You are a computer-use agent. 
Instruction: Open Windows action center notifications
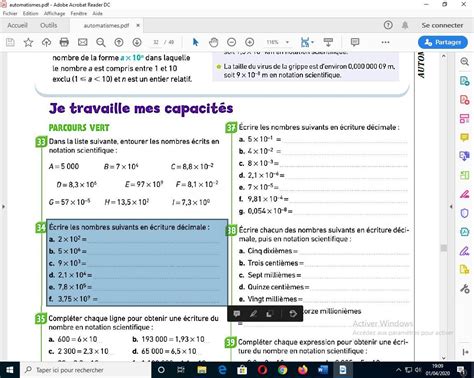coord(461,370)
